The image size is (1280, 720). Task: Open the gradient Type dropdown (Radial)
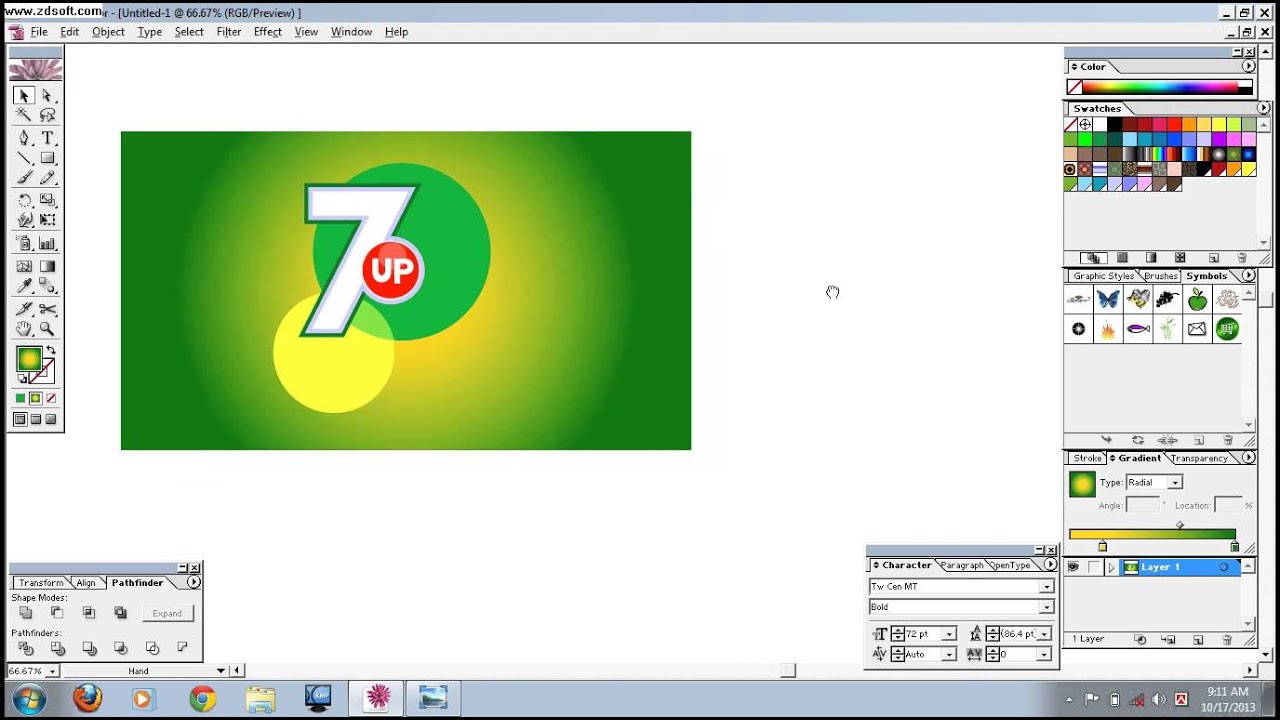tap(1175, 483)
